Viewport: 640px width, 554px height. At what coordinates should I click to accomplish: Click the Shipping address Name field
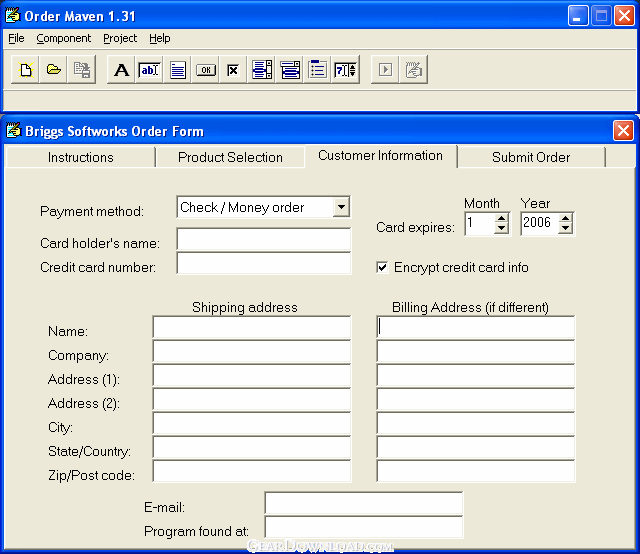point(252,327)
